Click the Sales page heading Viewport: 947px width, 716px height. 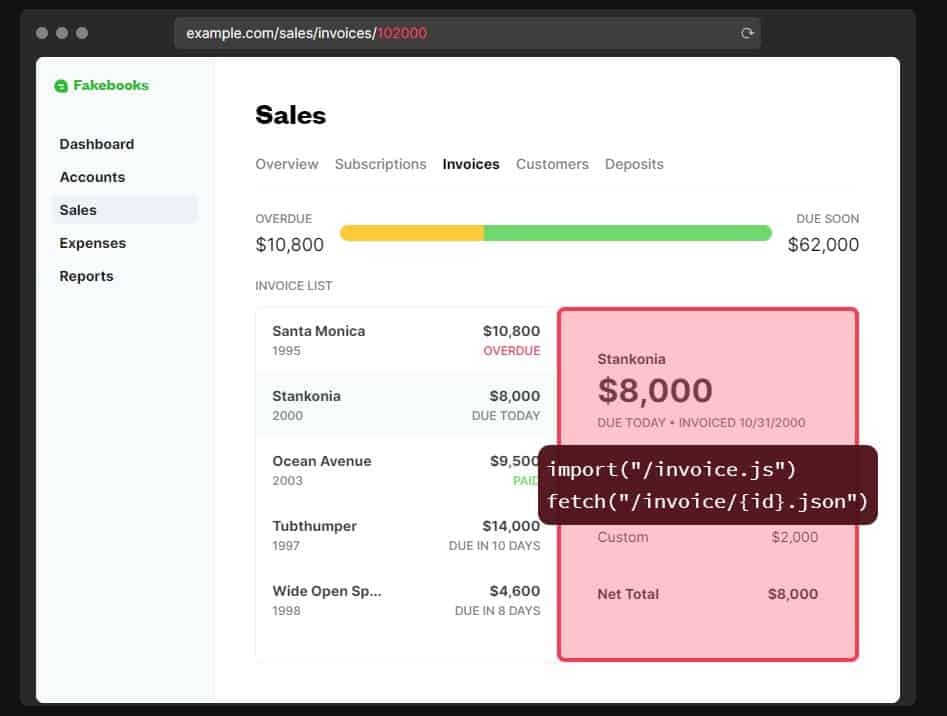(x=291, y=115)
